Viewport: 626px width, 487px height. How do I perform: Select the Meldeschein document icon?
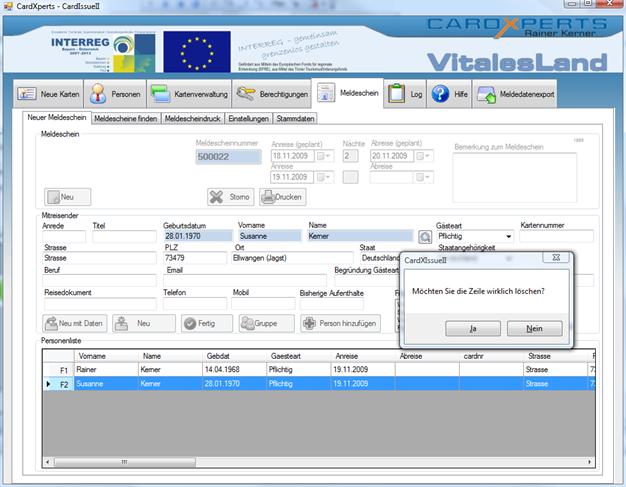[326, 93]
